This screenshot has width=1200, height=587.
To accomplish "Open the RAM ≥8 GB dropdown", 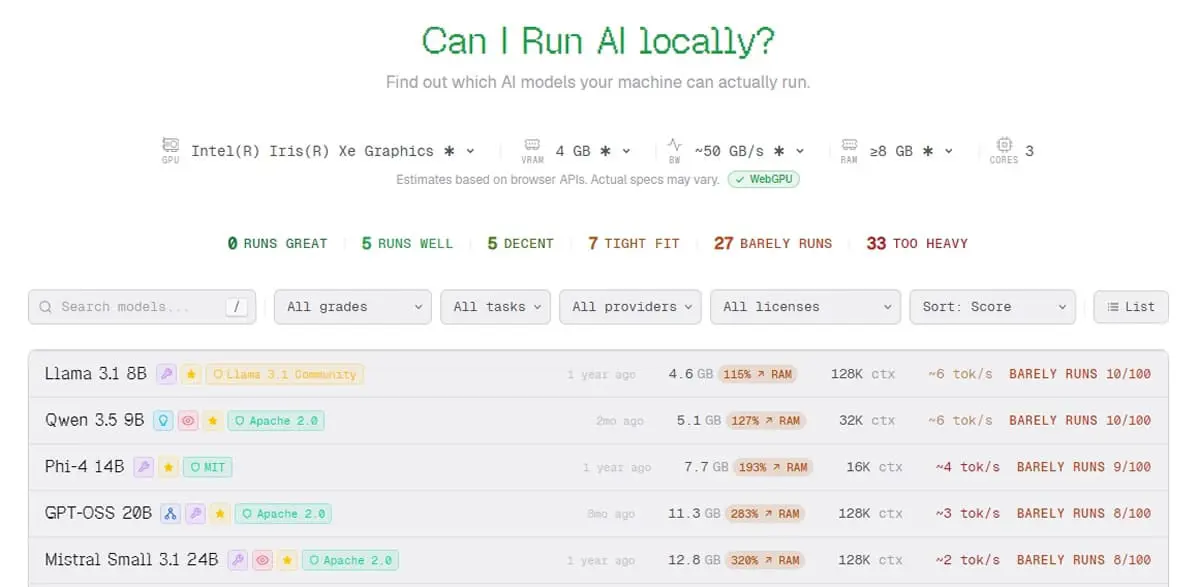I will (911, 151).
